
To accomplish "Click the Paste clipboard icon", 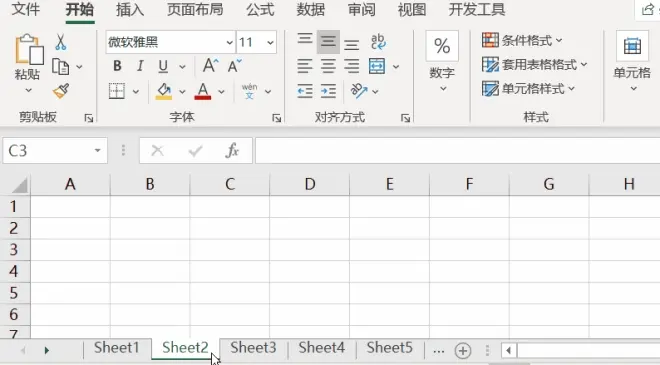I will (x=29, y=49).
